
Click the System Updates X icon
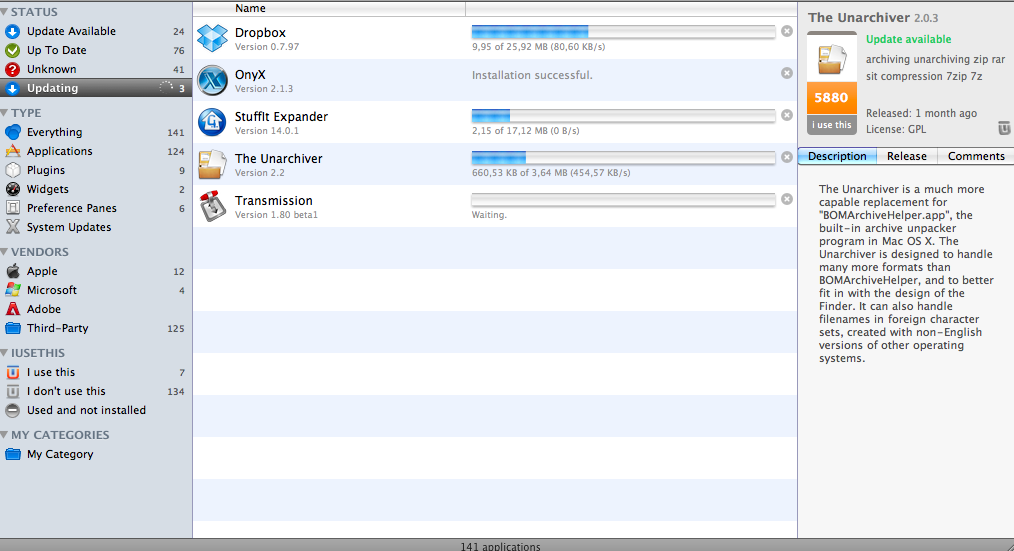pyautogui.click(x=13, y=227)
